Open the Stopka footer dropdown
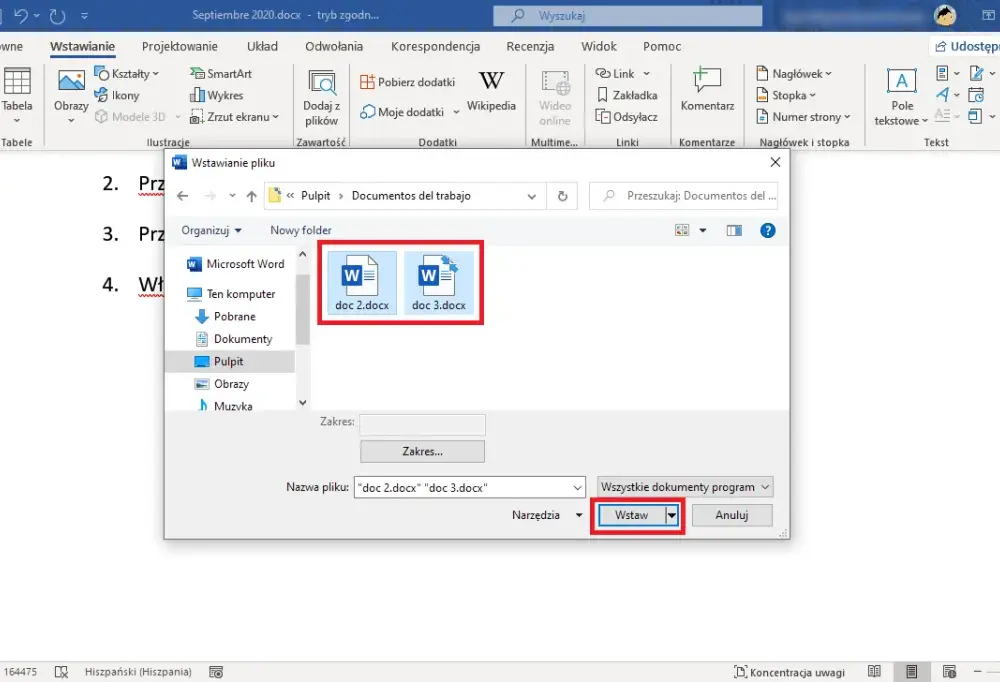This screenshot has width=1000, height=682. click(x=786, y=95)
